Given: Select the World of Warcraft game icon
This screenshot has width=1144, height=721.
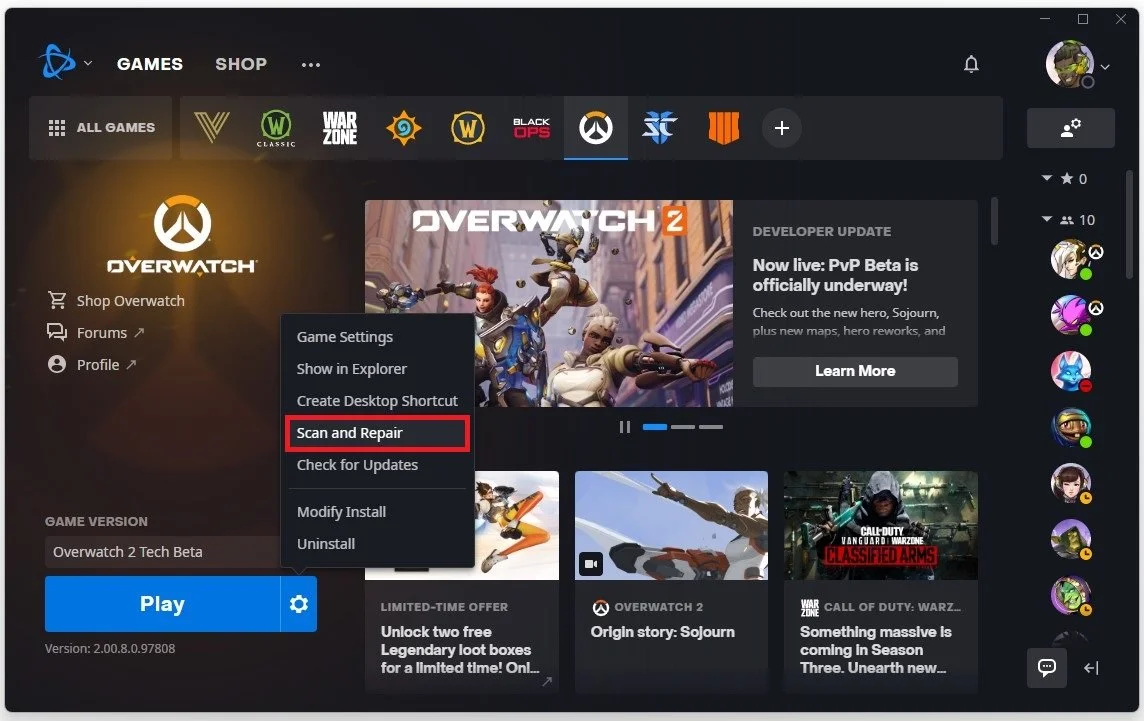Looking at the screenshot, I should coord(468,128).
